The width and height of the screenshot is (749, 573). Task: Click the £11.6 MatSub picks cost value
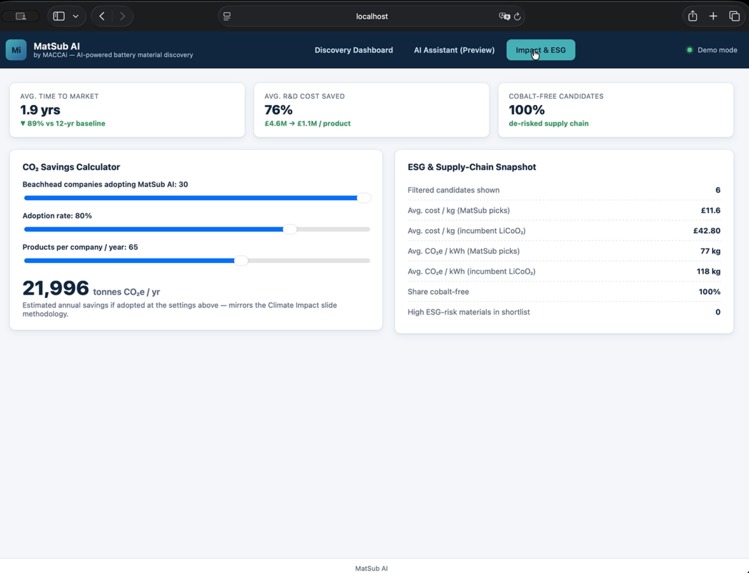(710, 211)
